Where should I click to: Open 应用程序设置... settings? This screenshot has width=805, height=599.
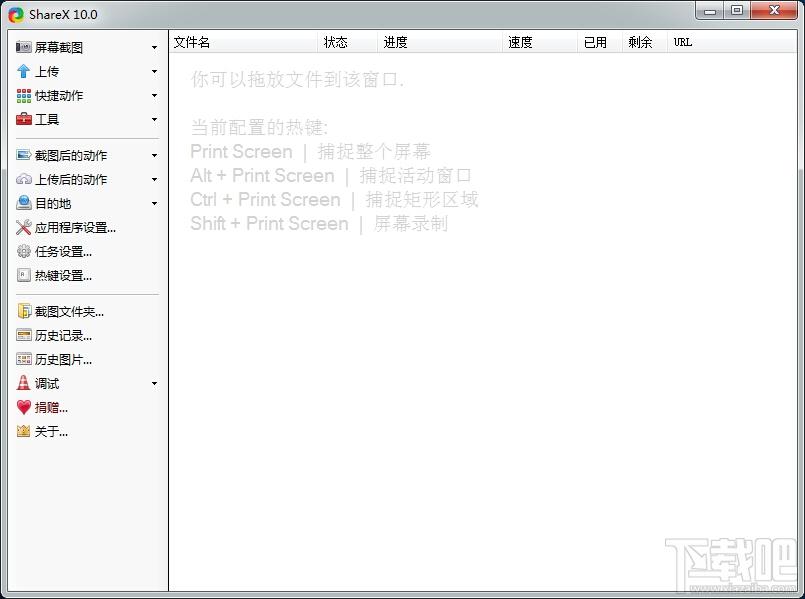coord(75,228)
